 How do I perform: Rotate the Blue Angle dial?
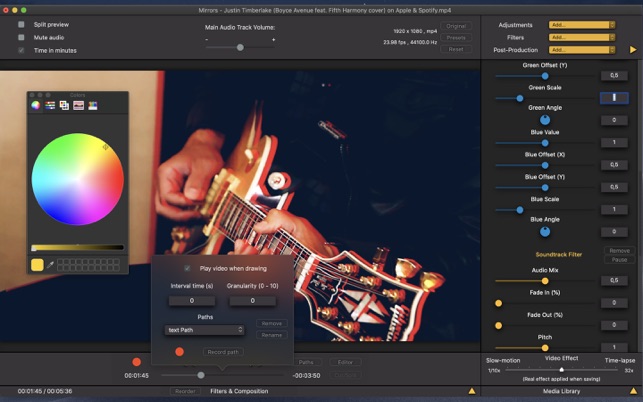(545, 232)
